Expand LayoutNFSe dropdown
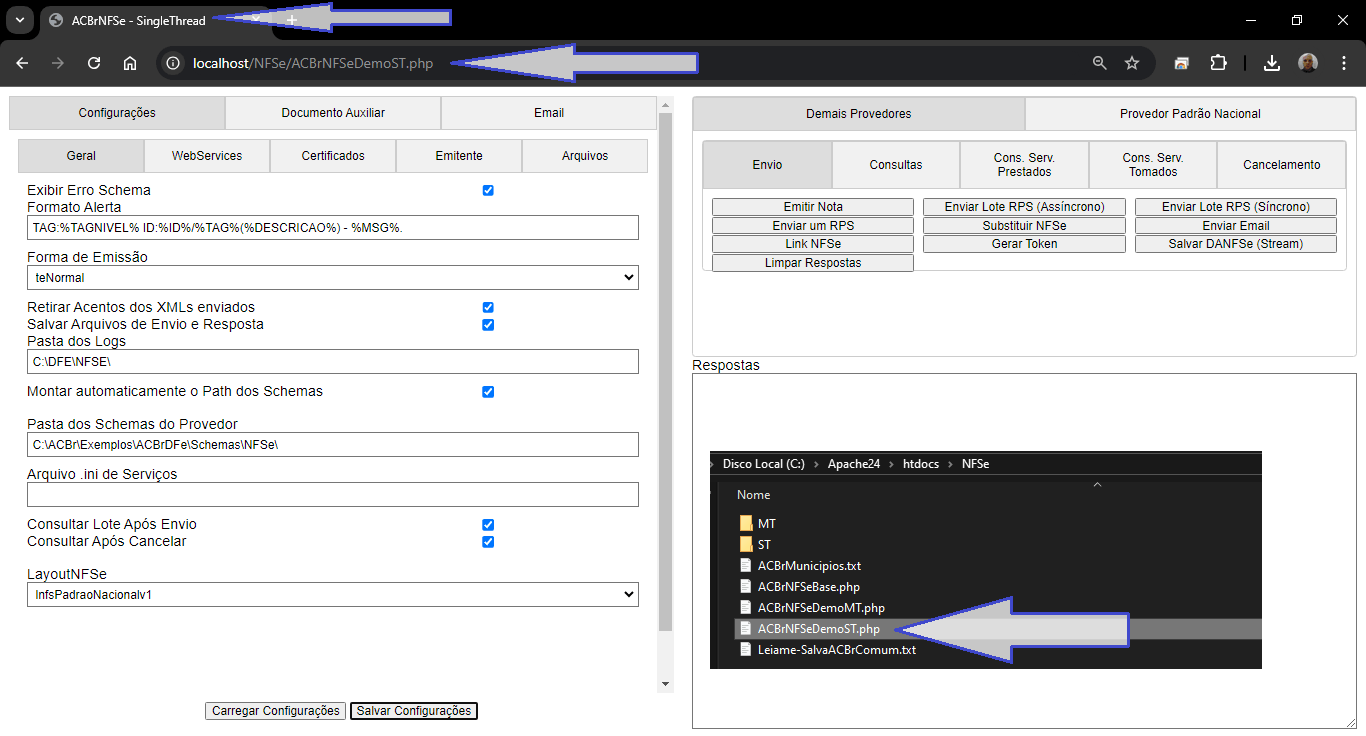 click(333, 594)
